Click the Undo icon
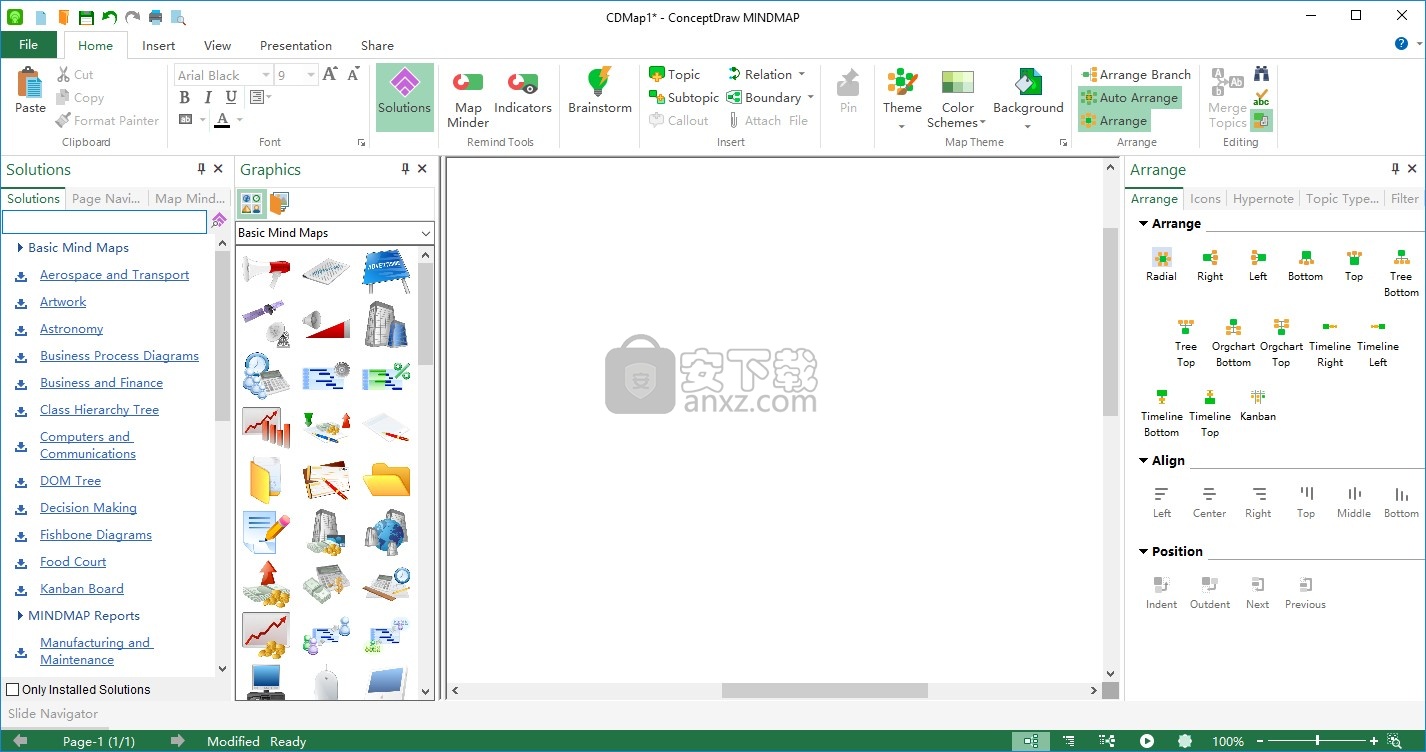1426x752 pixels. click(109, 17)
